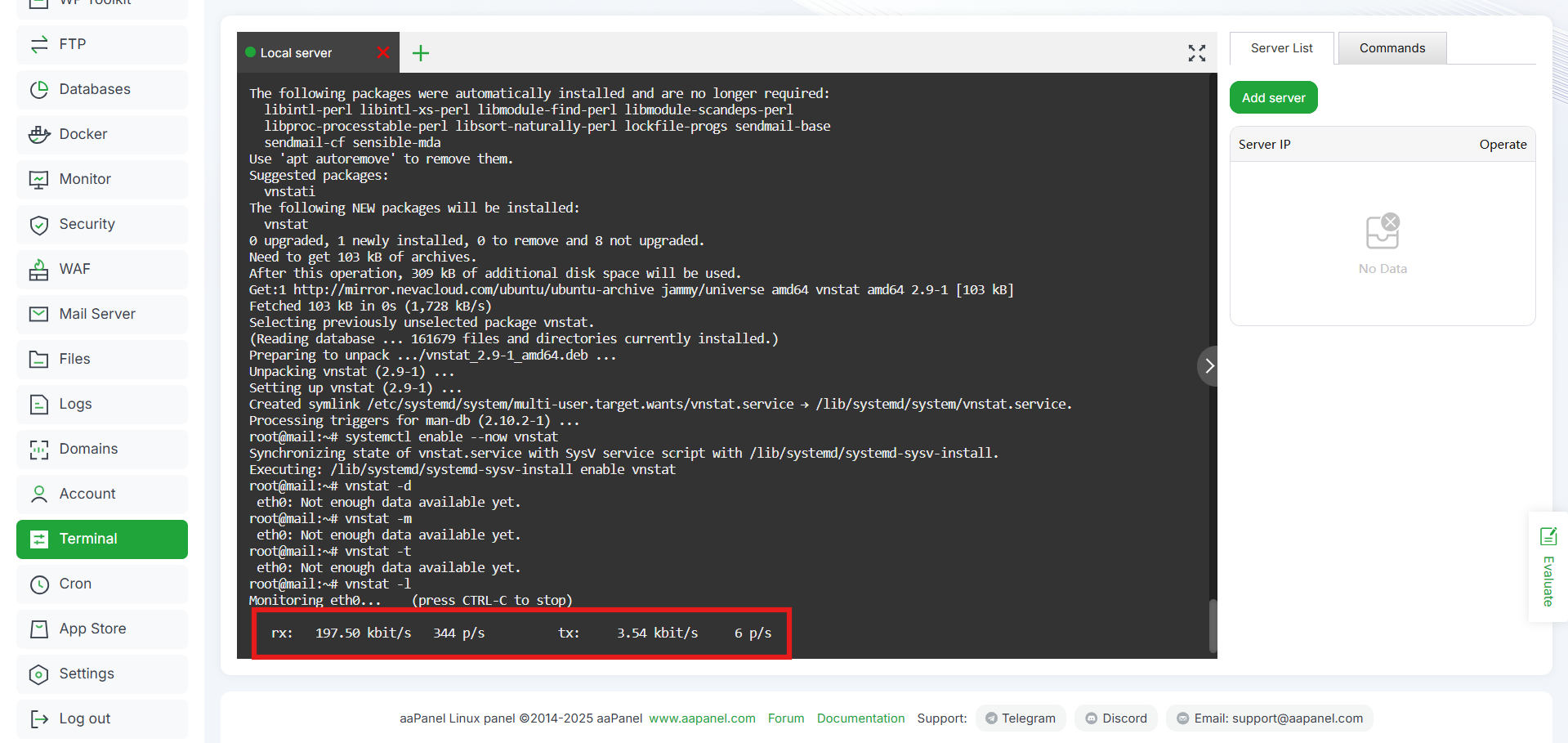The image size is (1568, 743).
Task: Click the 'vnstat -l' command line
Action: point(330,584)
